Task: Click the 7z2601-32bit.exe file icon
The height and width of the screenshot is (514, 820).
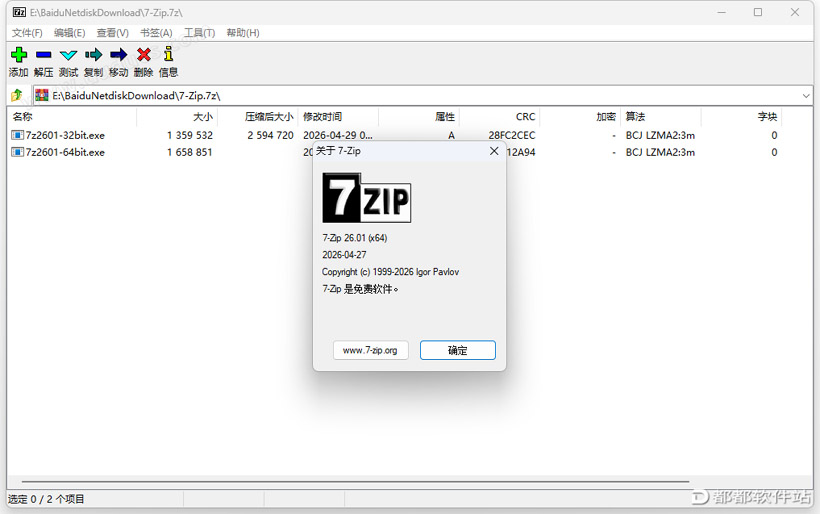Action: [x=17, y=135]
